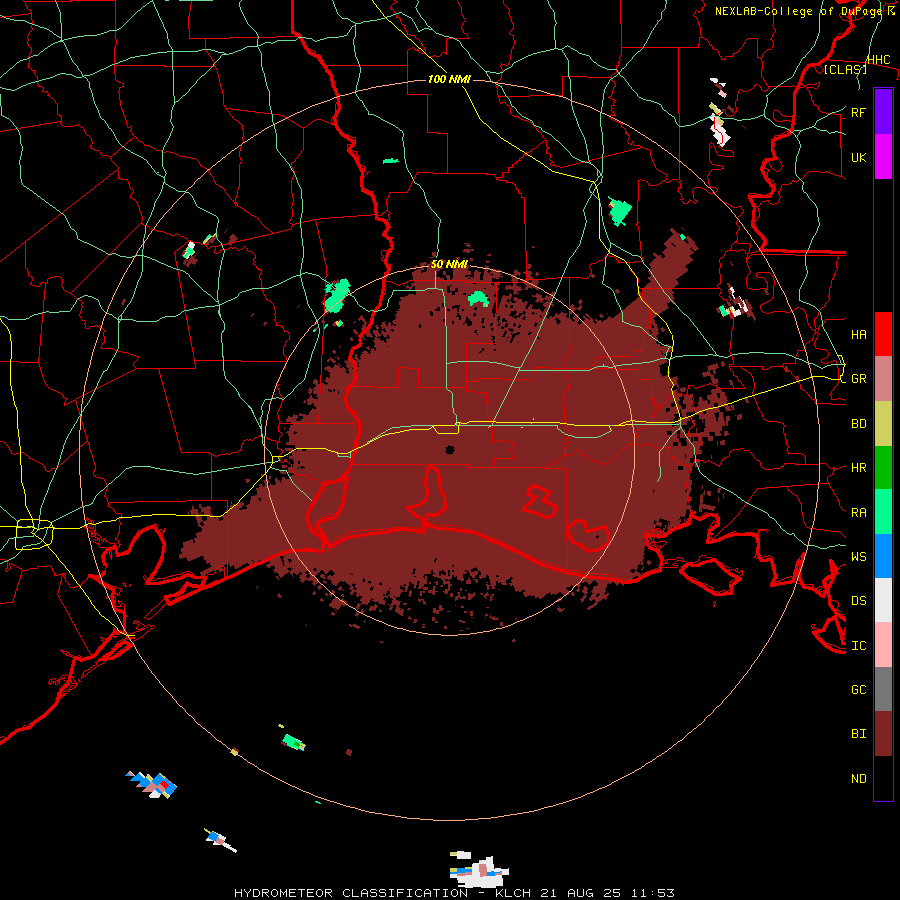Click the DS white legend swatch

click(883, 600)
